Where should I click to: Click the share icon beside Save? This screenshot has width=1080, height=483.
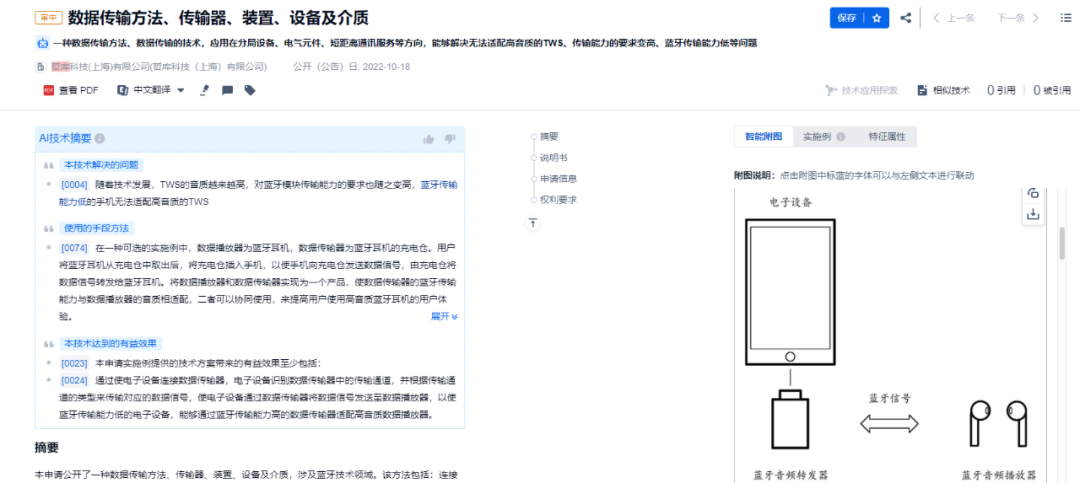tap(906, 19)
